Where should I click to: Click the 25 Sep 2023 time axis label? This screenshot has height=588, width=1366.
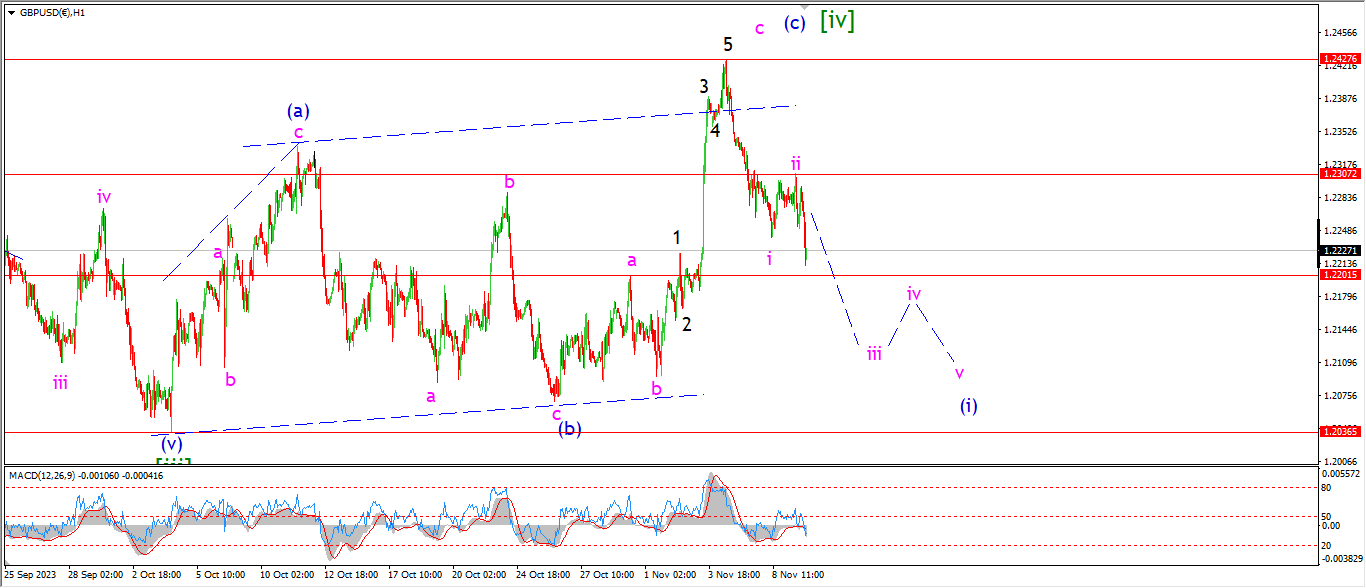pos(28,576)
